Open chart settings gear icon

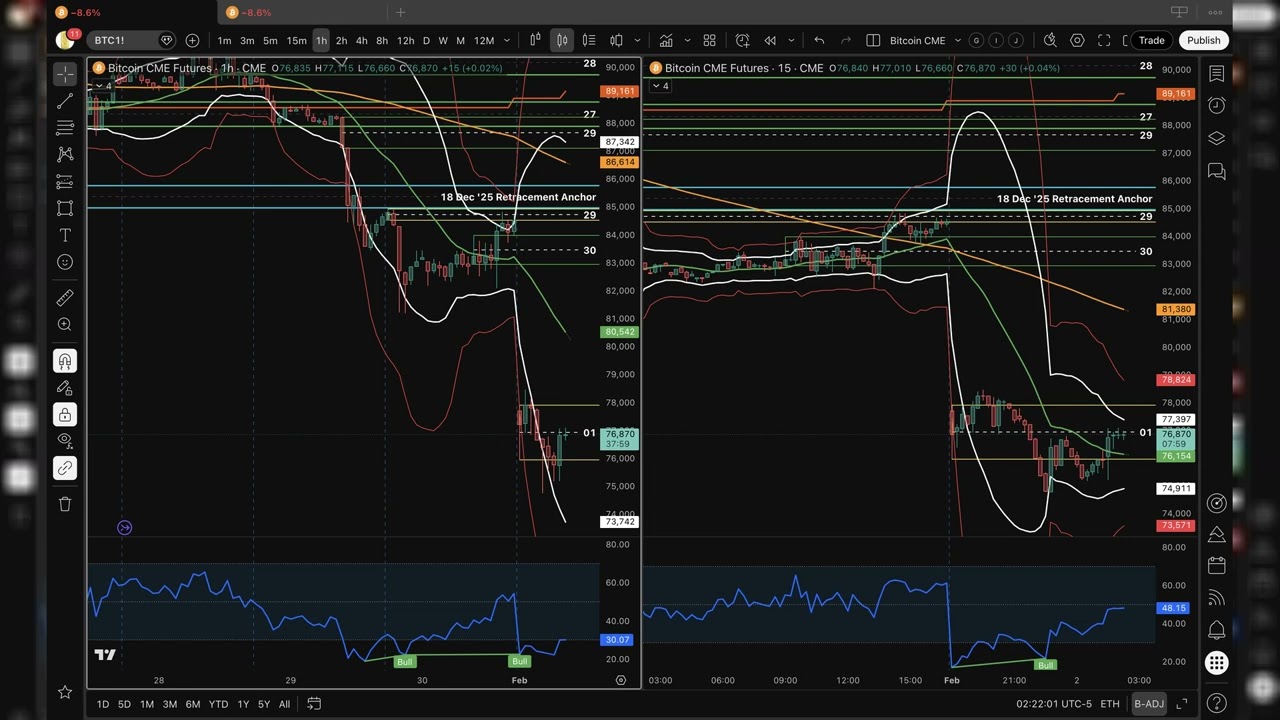click(x=1077, y=40)
